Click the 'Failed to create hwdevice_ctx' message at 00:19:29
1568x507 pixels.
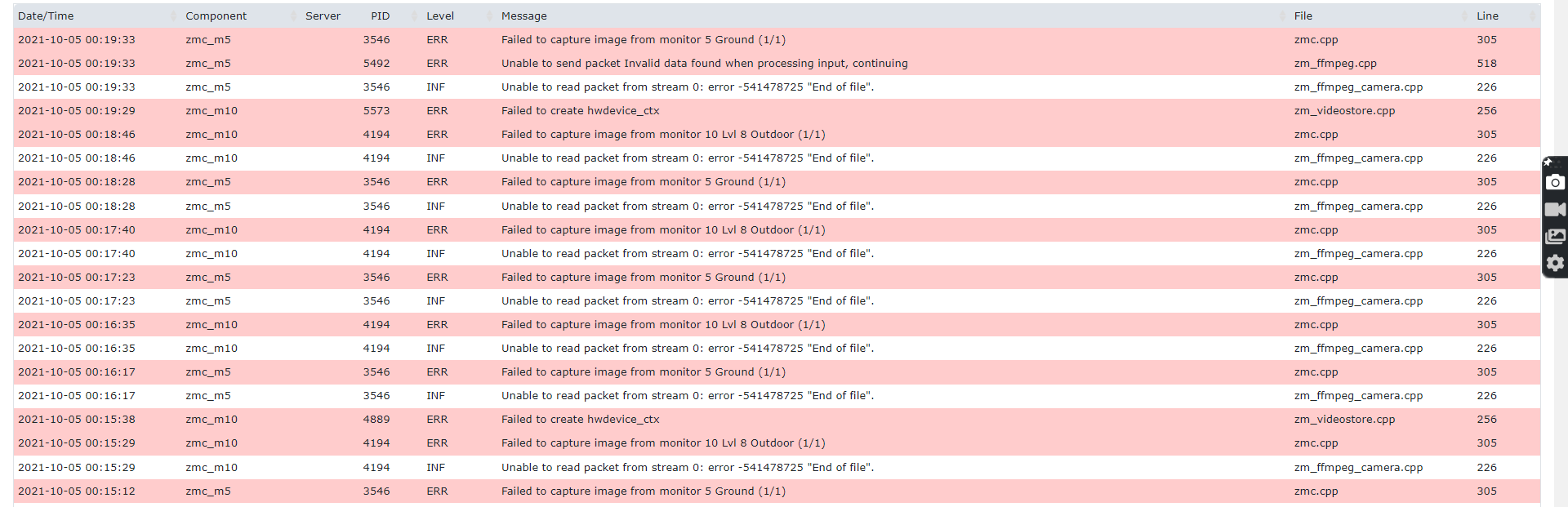point(580,111)
